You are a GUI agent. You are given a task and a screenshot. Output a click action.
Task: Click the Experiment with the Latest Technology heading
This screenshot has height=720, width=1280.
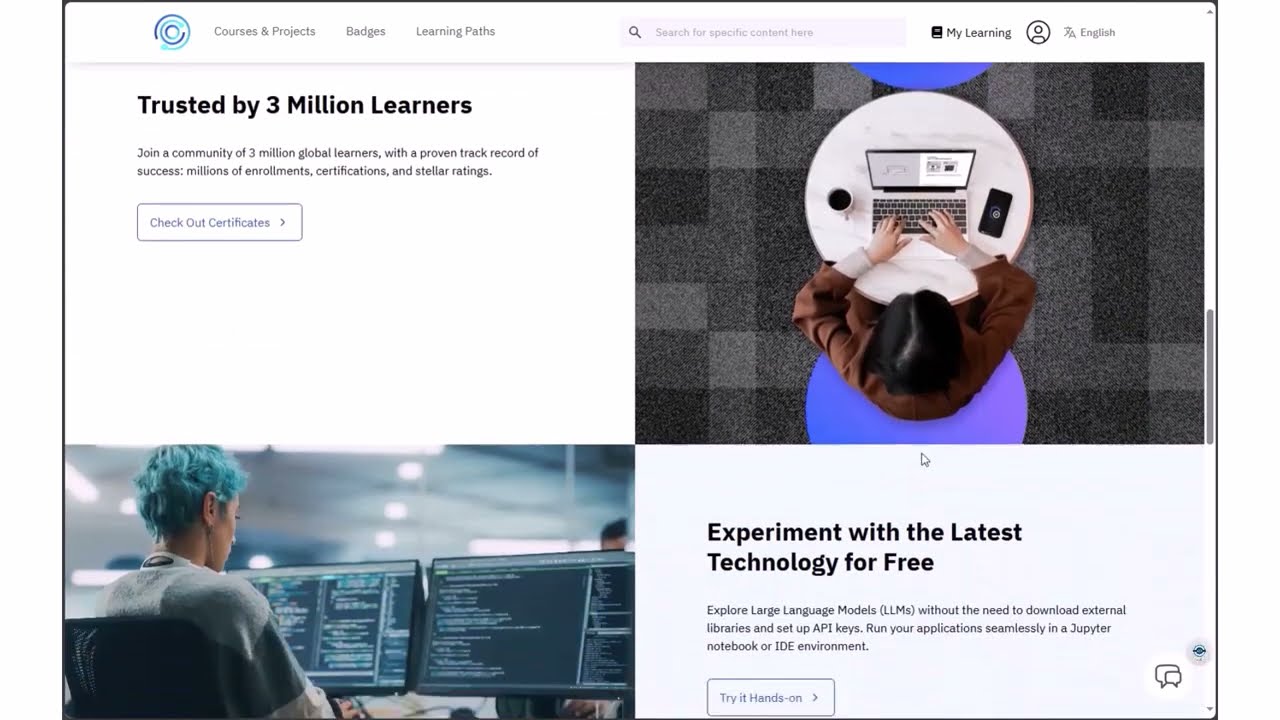[x=865, y=547]
